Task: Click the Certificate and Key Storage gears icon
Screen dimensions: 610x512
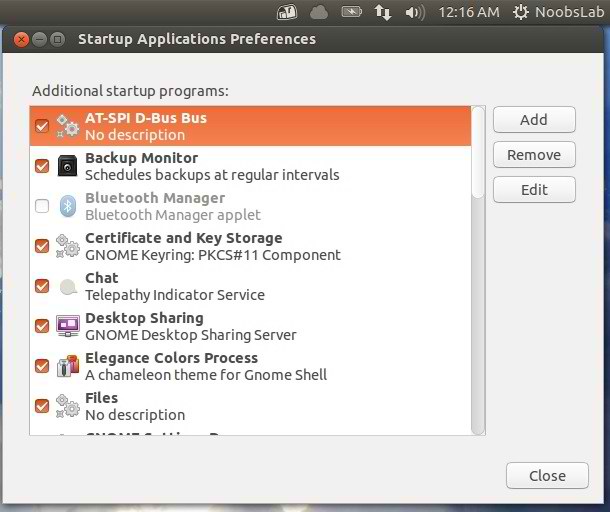Action: (x=68, y=246)
